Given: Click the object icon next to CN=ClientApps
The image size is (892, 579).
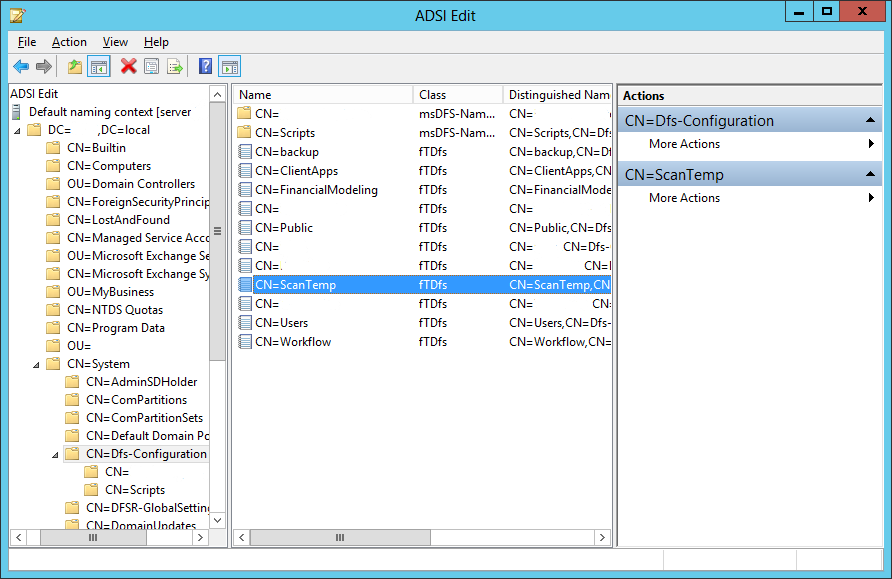Looking at the screenshot, I should click(245, 171).
